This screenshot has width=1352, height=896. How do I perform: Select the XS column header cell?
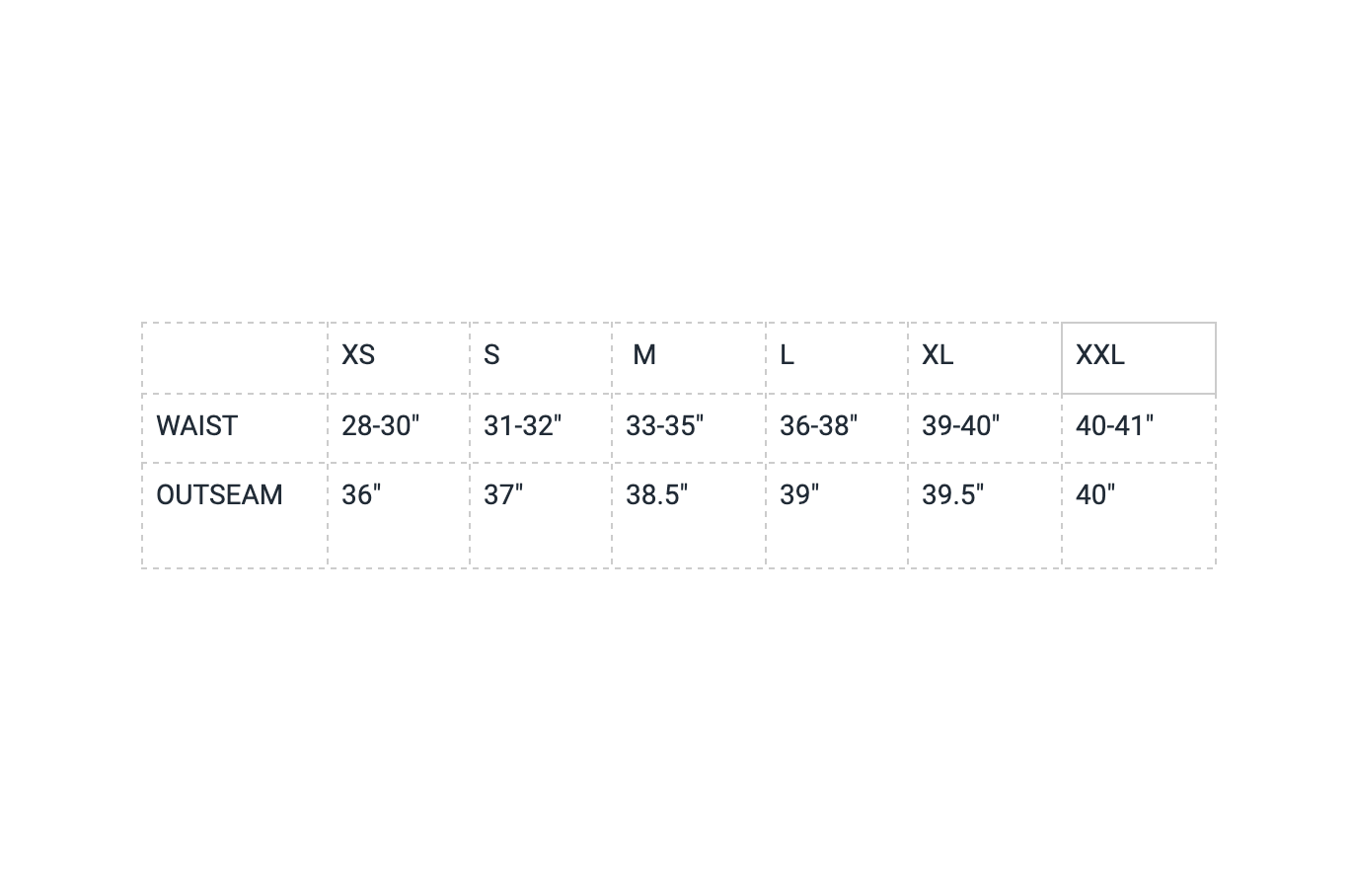pyautogui.click(x=399, y=358)
